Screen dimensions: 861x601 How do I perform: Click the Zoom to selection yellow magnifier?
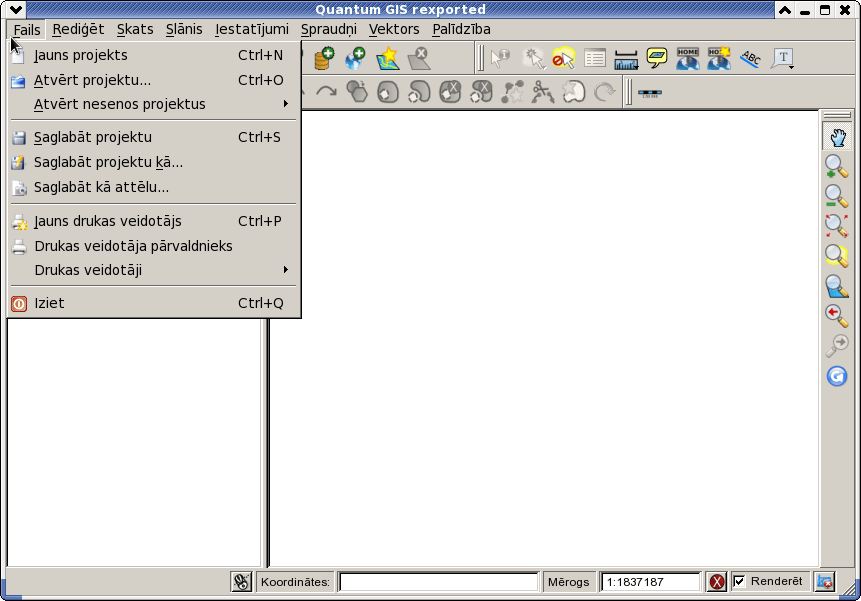pyautogui.click(x=836, y=255)
